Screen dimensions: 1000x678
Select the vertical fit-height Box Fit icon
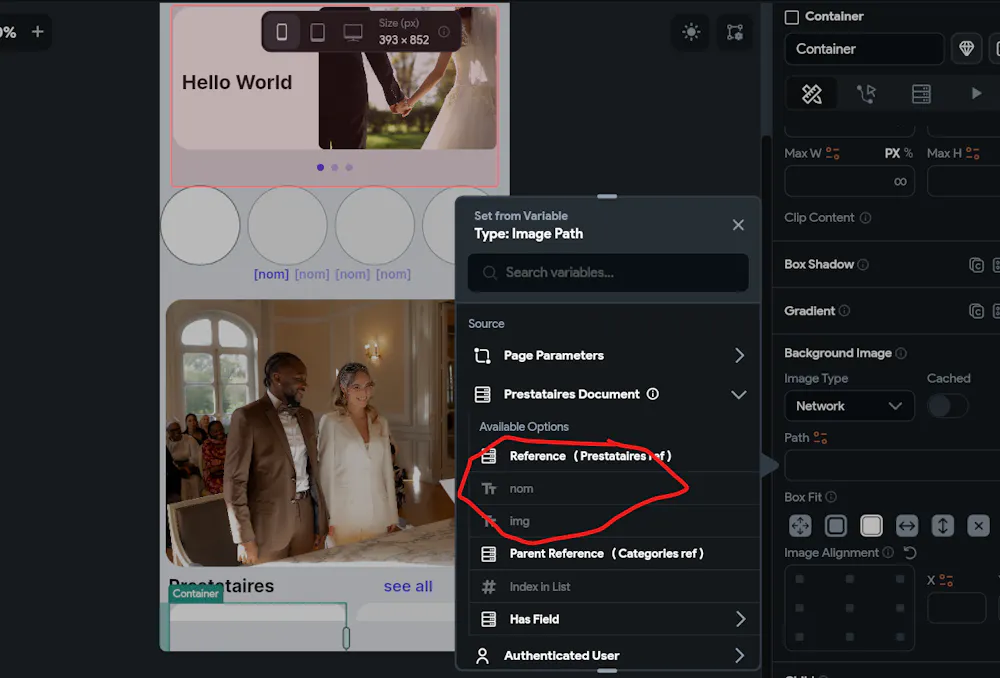[942, 526]
